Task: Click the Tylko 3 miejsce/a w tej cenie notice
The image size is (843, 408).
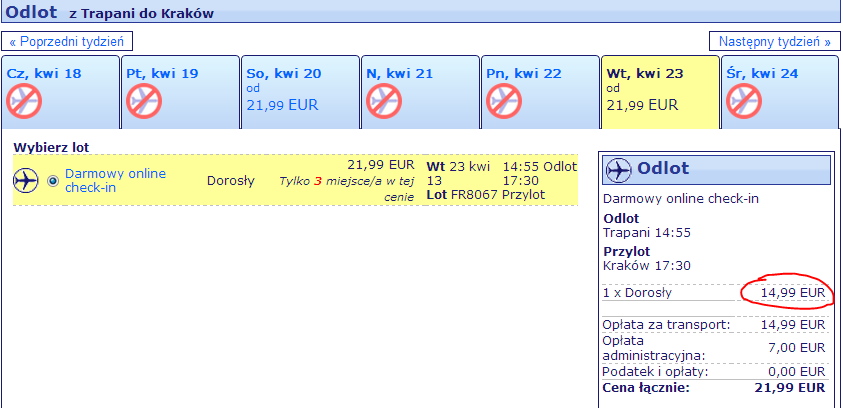Action: pyautogui.click(x=347, y=189)
